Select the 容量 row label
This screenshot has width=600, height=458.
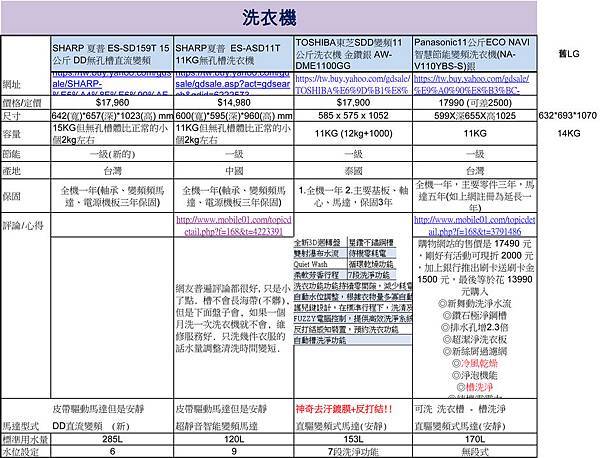point(11,134)
